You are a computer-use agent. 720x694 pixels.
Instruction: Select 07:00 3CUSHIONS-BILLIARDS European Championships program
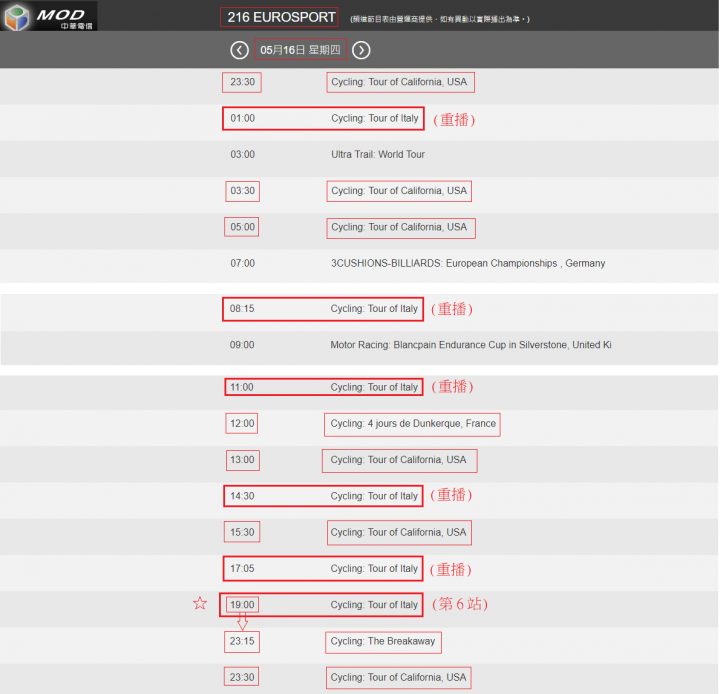360,266
